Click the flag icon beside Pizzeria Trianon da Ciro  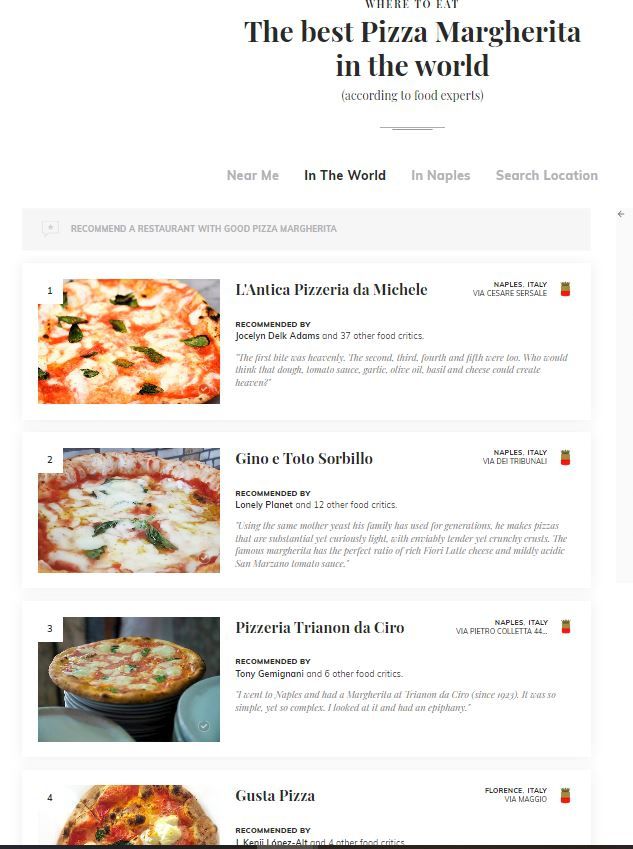click(566, 626)
